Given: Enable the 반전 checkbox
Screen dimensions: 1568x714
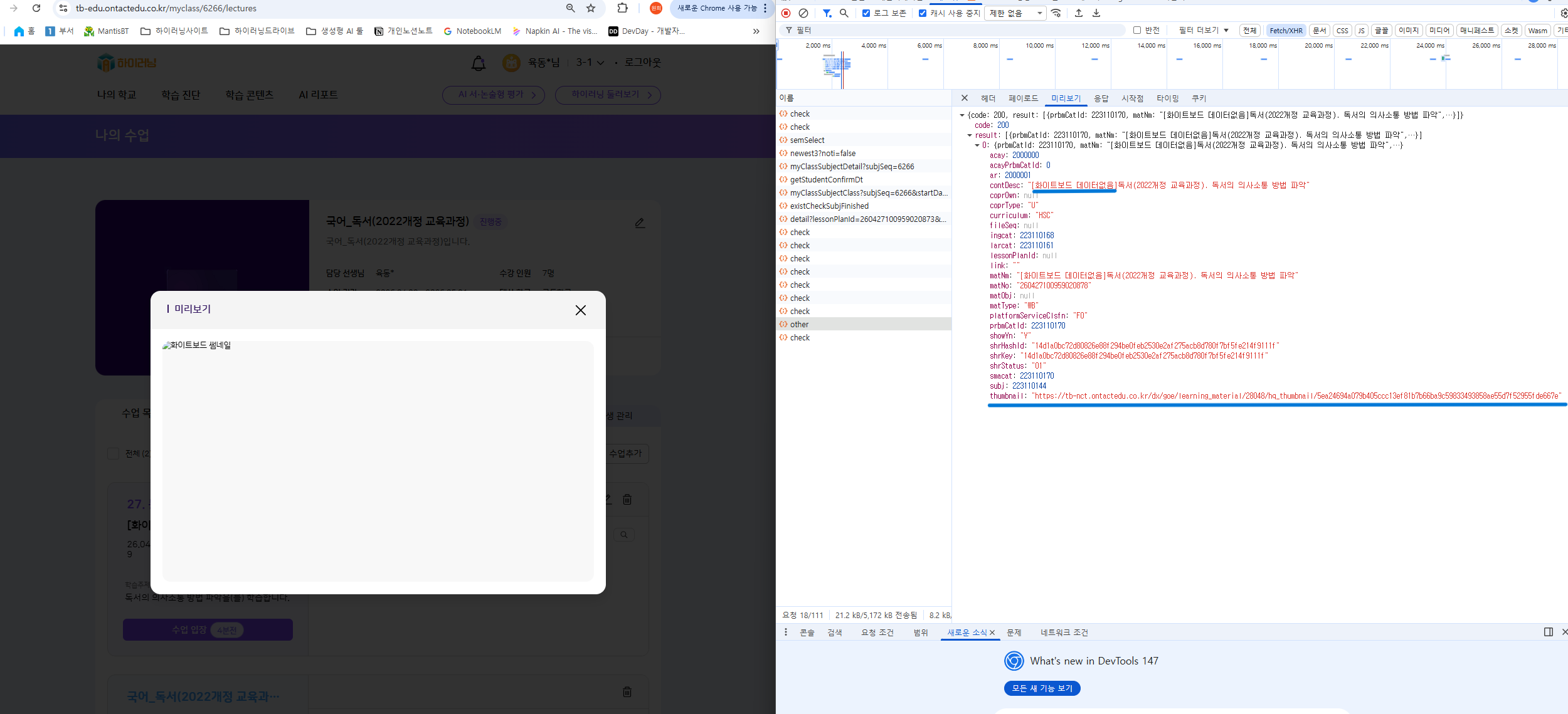Looking at the screenshot, I should [1137, 30].
